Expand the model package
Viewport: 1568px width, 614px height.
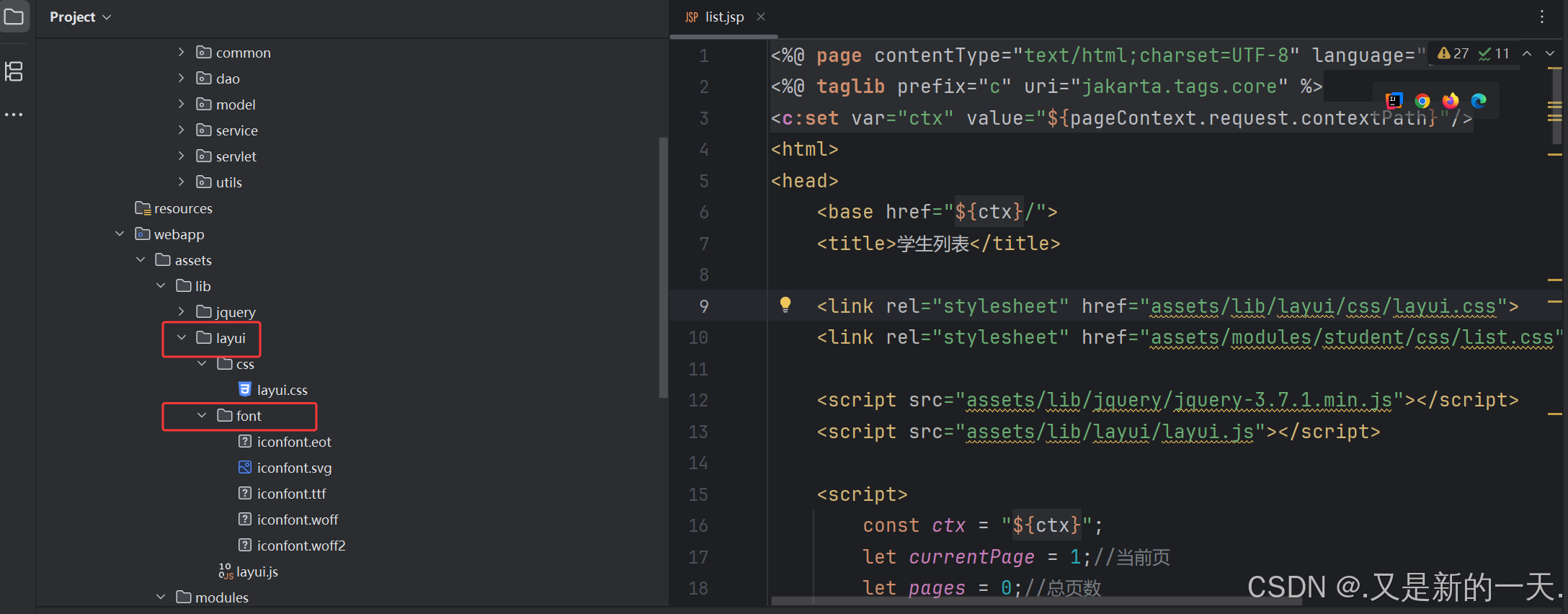(182, 104)
